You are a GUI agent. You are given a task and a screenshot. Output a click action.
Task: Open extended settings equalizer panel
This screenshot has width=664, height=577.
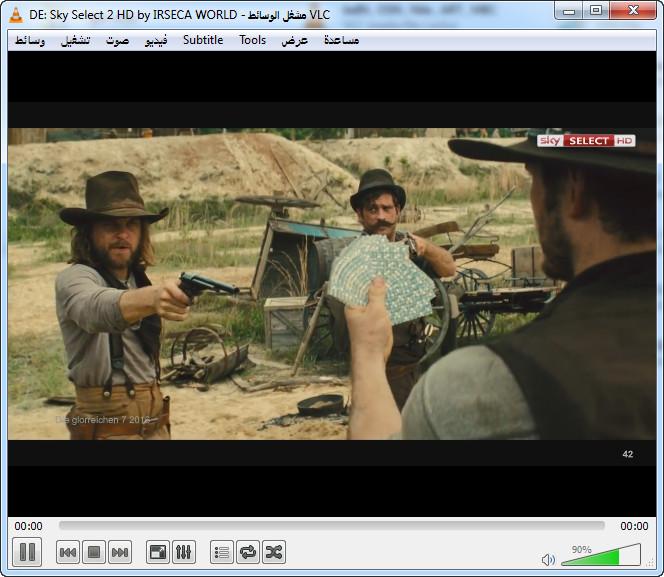click(184, 552)
